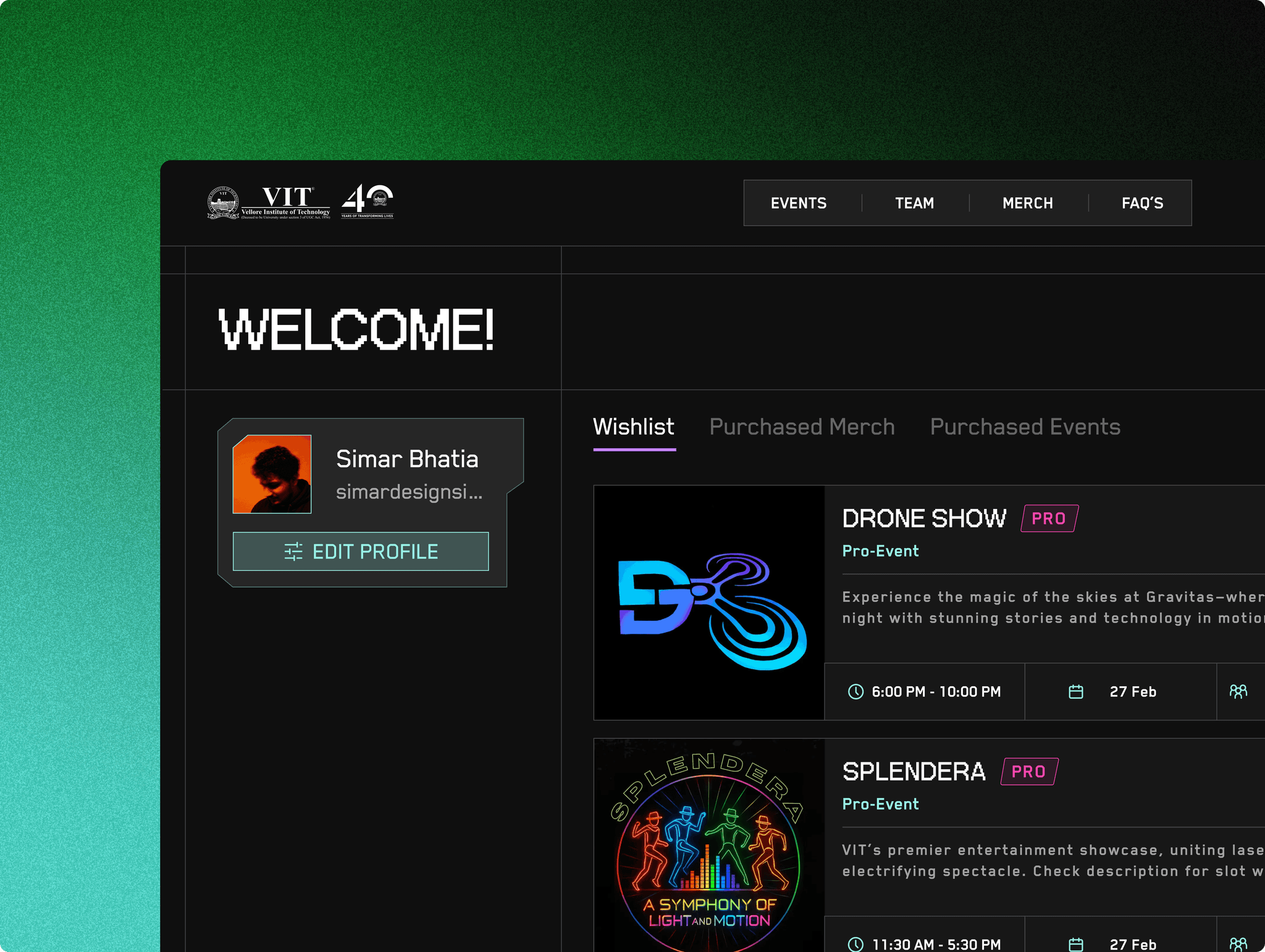Click the 40 years anniversary logo
Viewport: 1265px width, 952px height.
click(368, 201)
